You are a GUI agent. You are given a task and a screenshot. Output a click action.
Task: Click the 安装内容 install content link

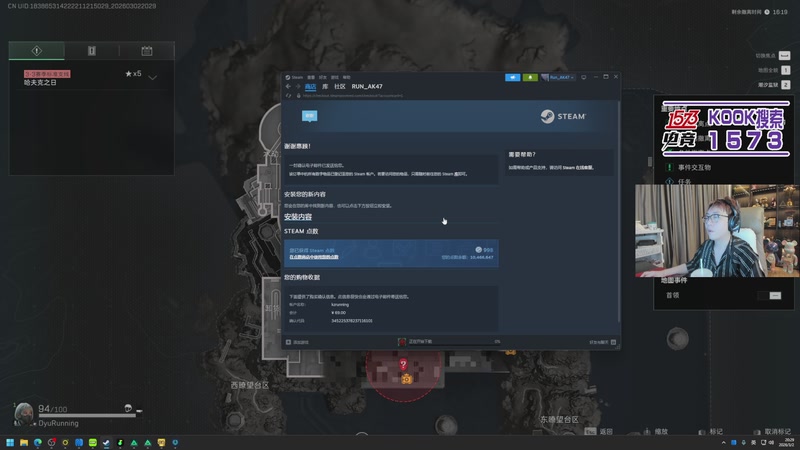(298, 217)
